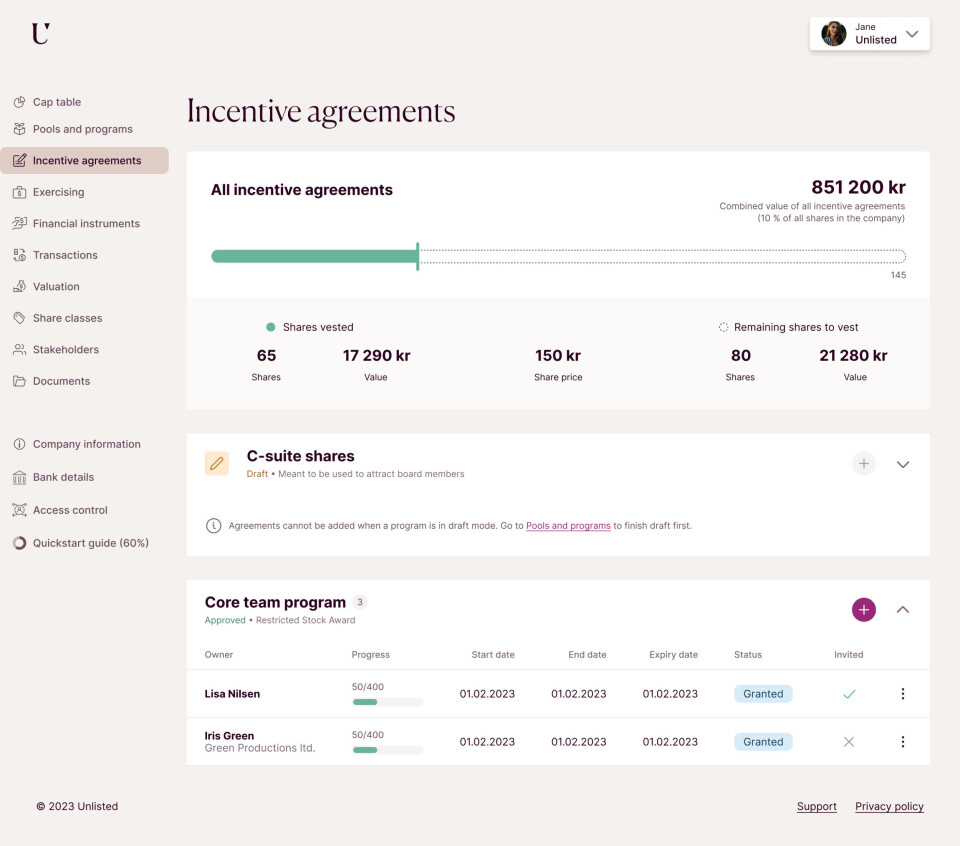Image resolution: width=960 pixels, height=846 pixels.
Task: Open the Privacy policy footer link
Action: (x=889, y=807)
